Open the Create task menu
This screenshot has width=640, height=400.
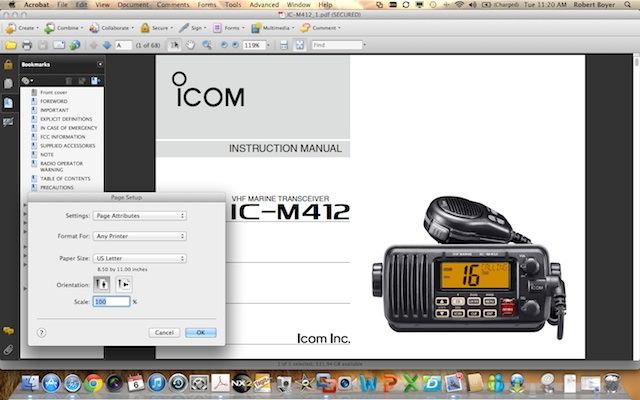(22, 28)
